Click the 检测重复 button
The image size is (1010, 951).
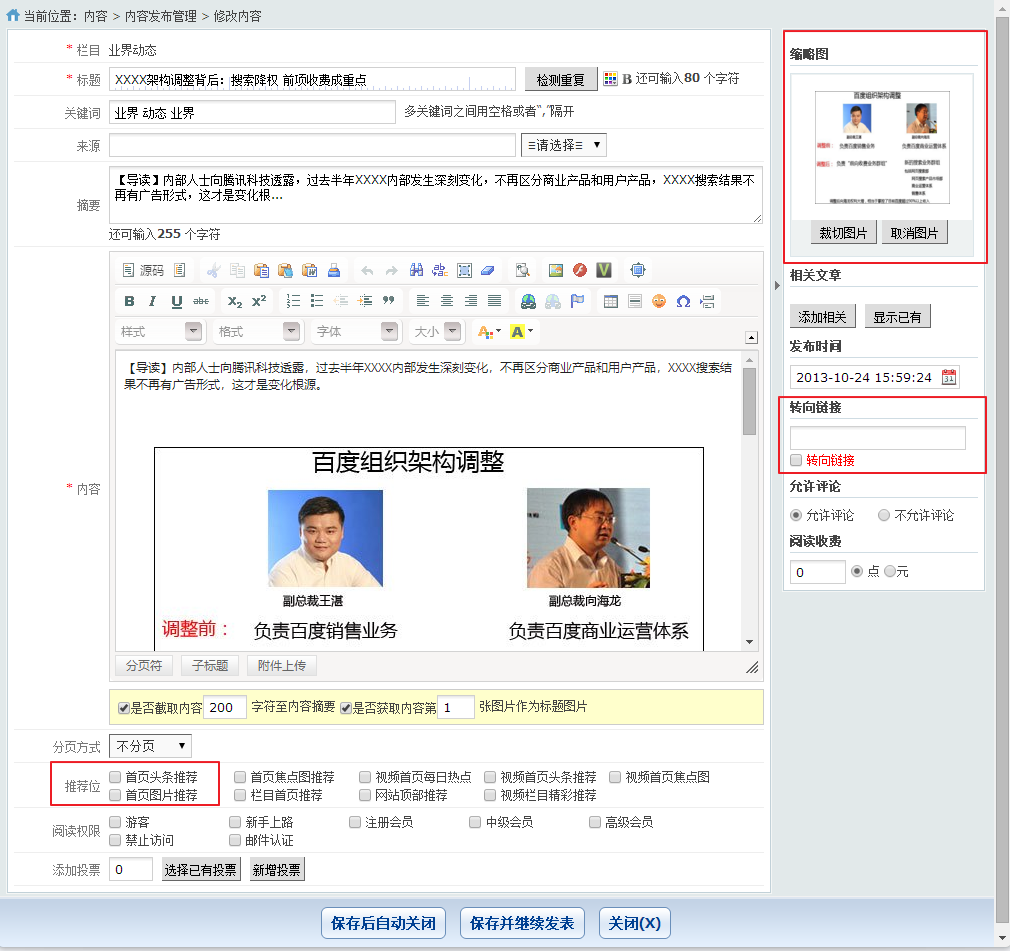[x=561, y=80]
